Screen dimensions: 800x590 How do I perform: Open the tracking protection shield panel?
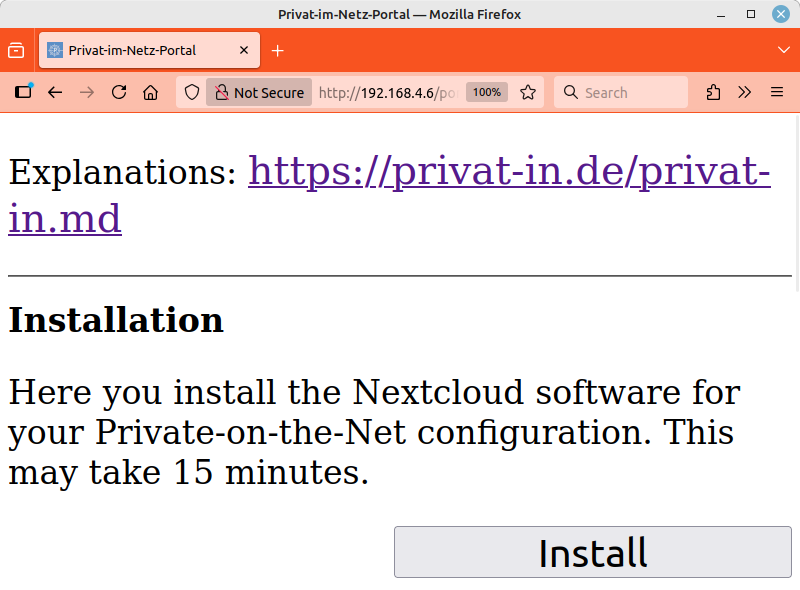tap(193, 92)
